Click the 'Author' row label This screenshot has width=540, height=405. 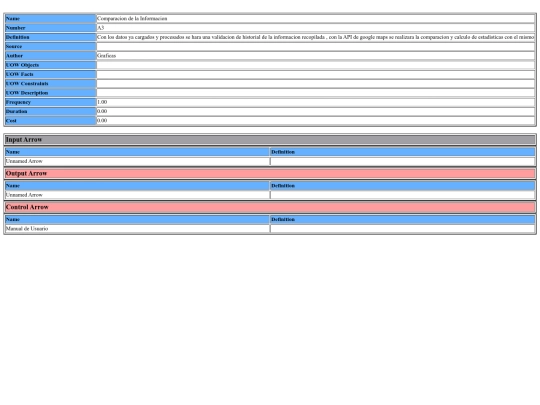(x=14, y=56)
